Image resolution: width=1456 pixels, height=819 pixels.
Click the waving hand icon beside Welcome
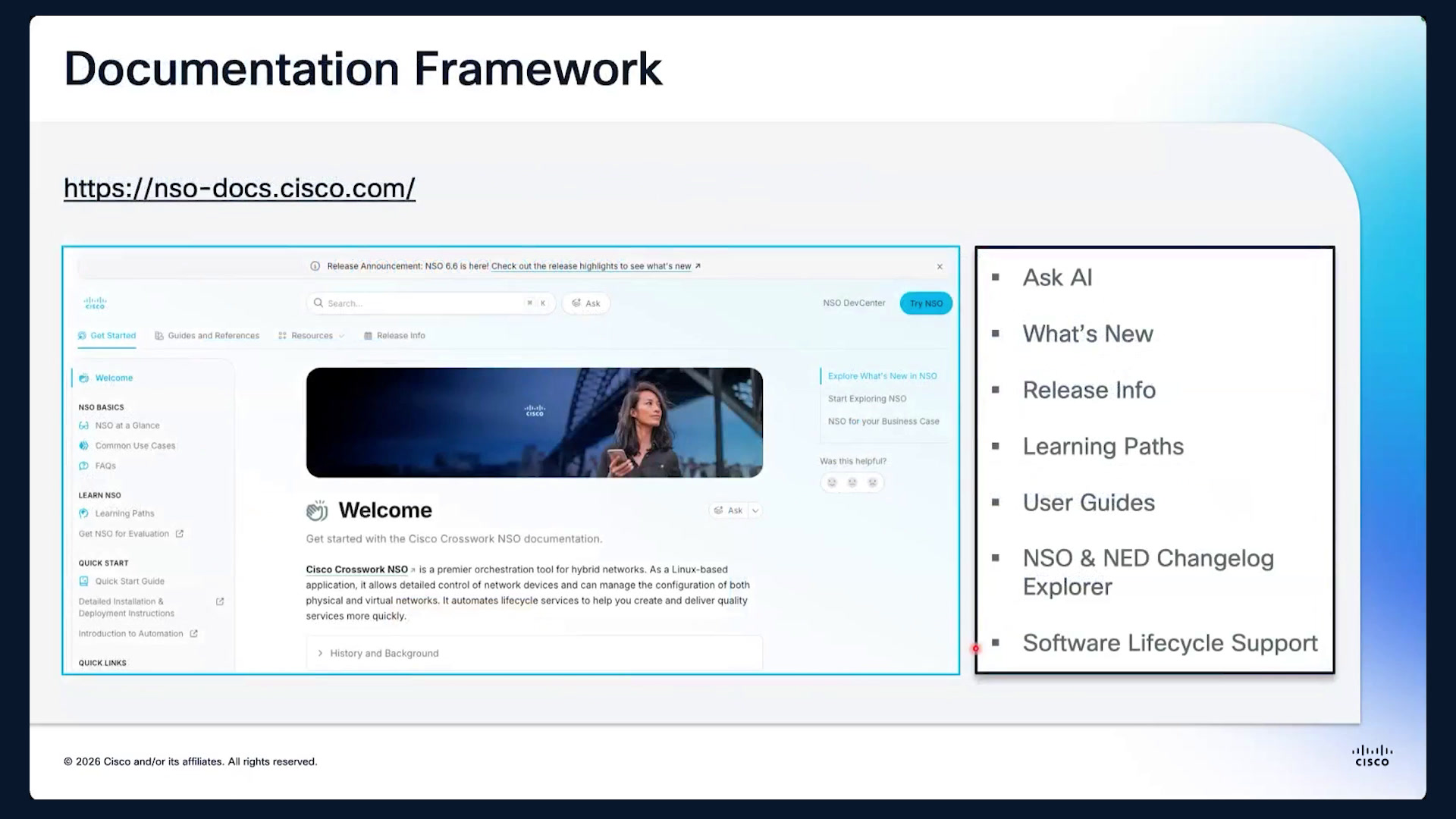click(x=317, y=510)
